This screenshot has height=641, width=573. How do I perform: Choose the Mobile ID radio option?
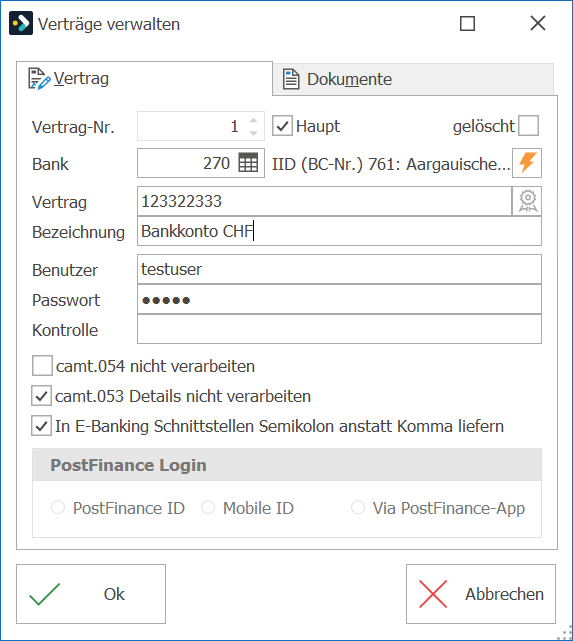pos(208,508)
